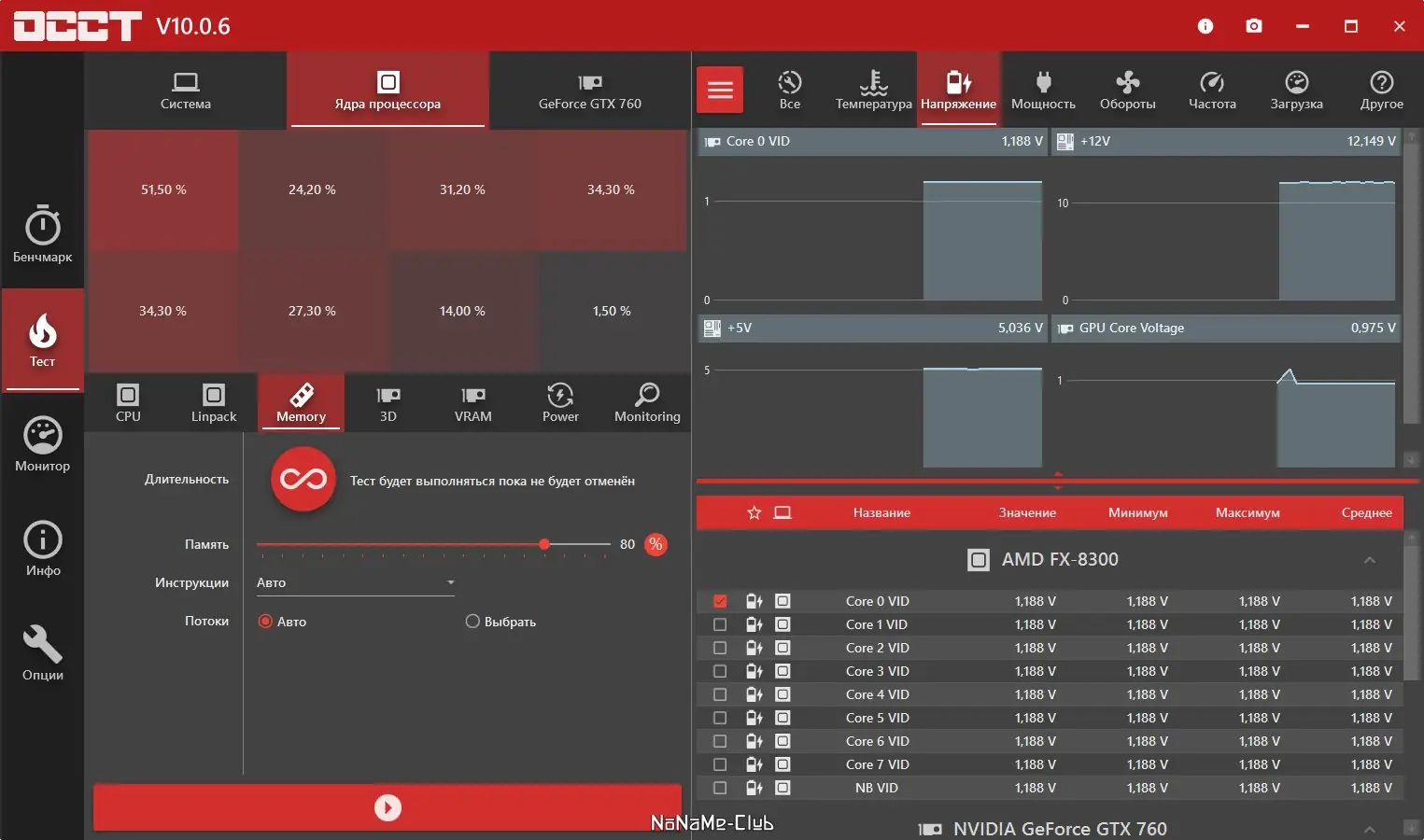Image resolution: width=1424 pixels, height=840 pixels.
Task: Show Температура sensors
Action: (x=874, y=90)
